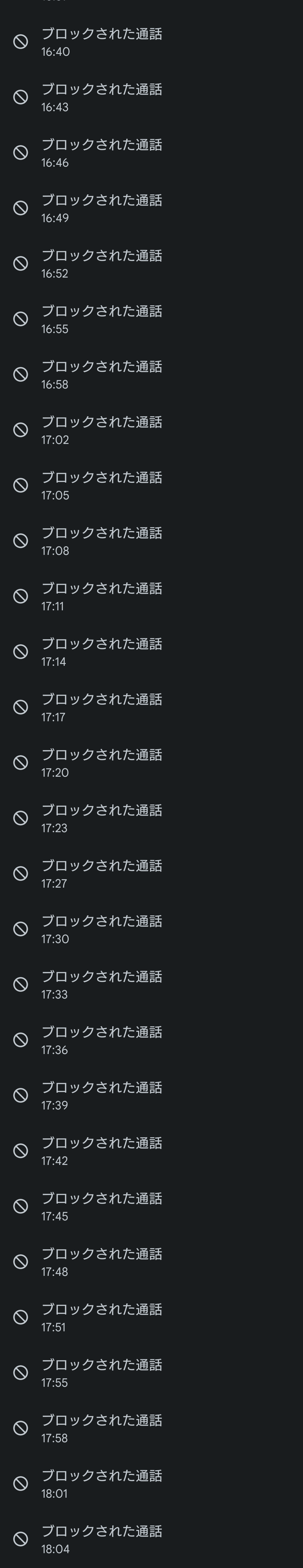Open the ブロックされた通話 entry at 17:55
The height and width of the screenshot is (1568, 303).
151,1372
